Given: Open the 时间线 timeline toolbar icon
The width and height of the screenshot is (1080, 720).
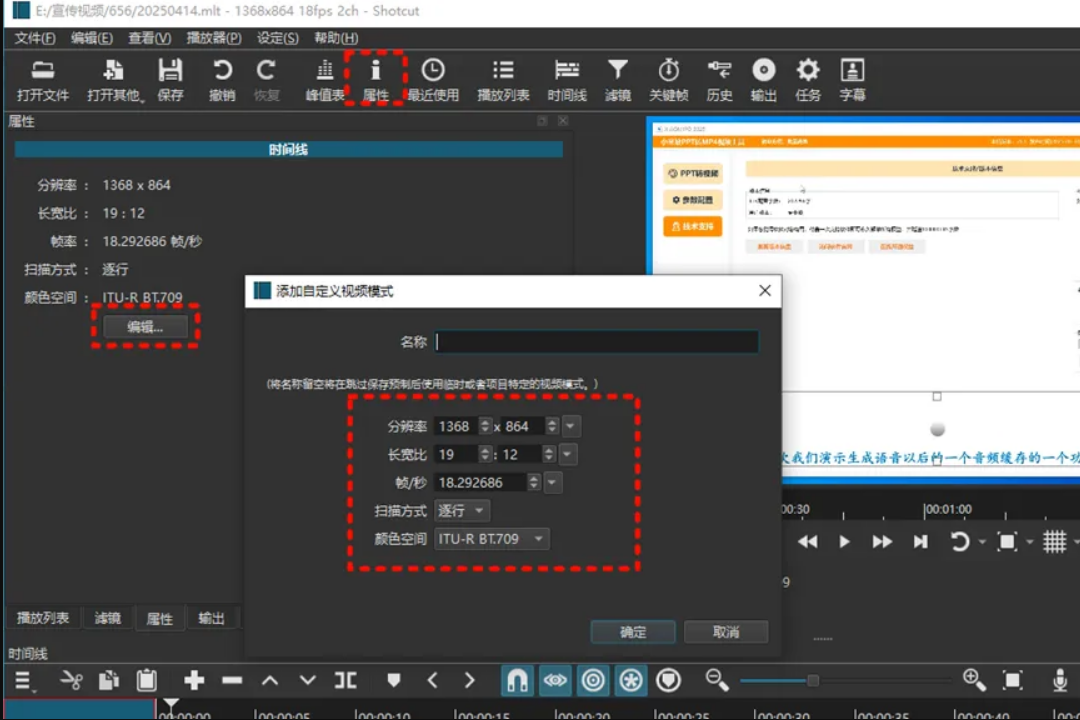Looking at the screenshot, I should click(567, 80).
